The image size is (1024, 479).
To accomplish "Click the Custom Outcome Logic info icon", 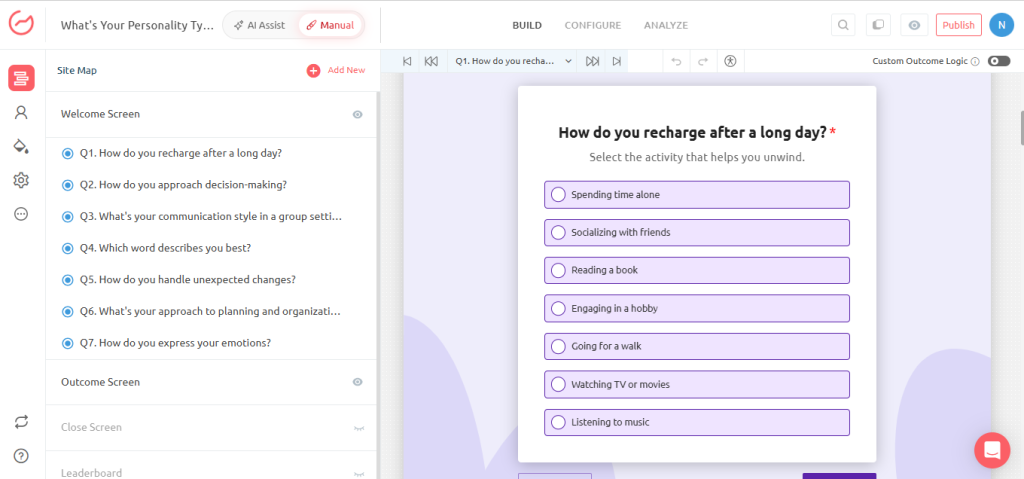I will coord(975,61).
